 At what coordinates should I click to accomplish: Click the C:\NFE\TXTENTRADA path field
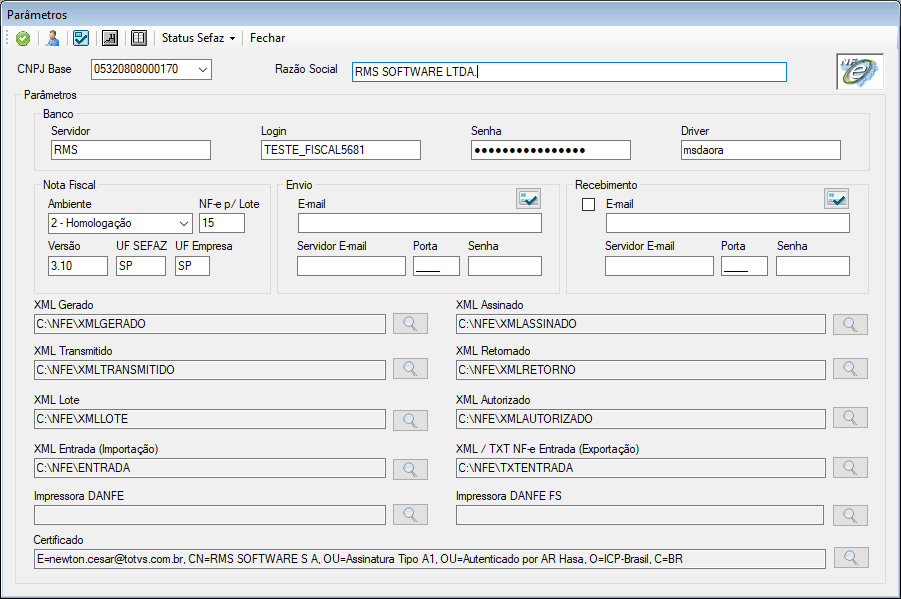coord(641,468)
